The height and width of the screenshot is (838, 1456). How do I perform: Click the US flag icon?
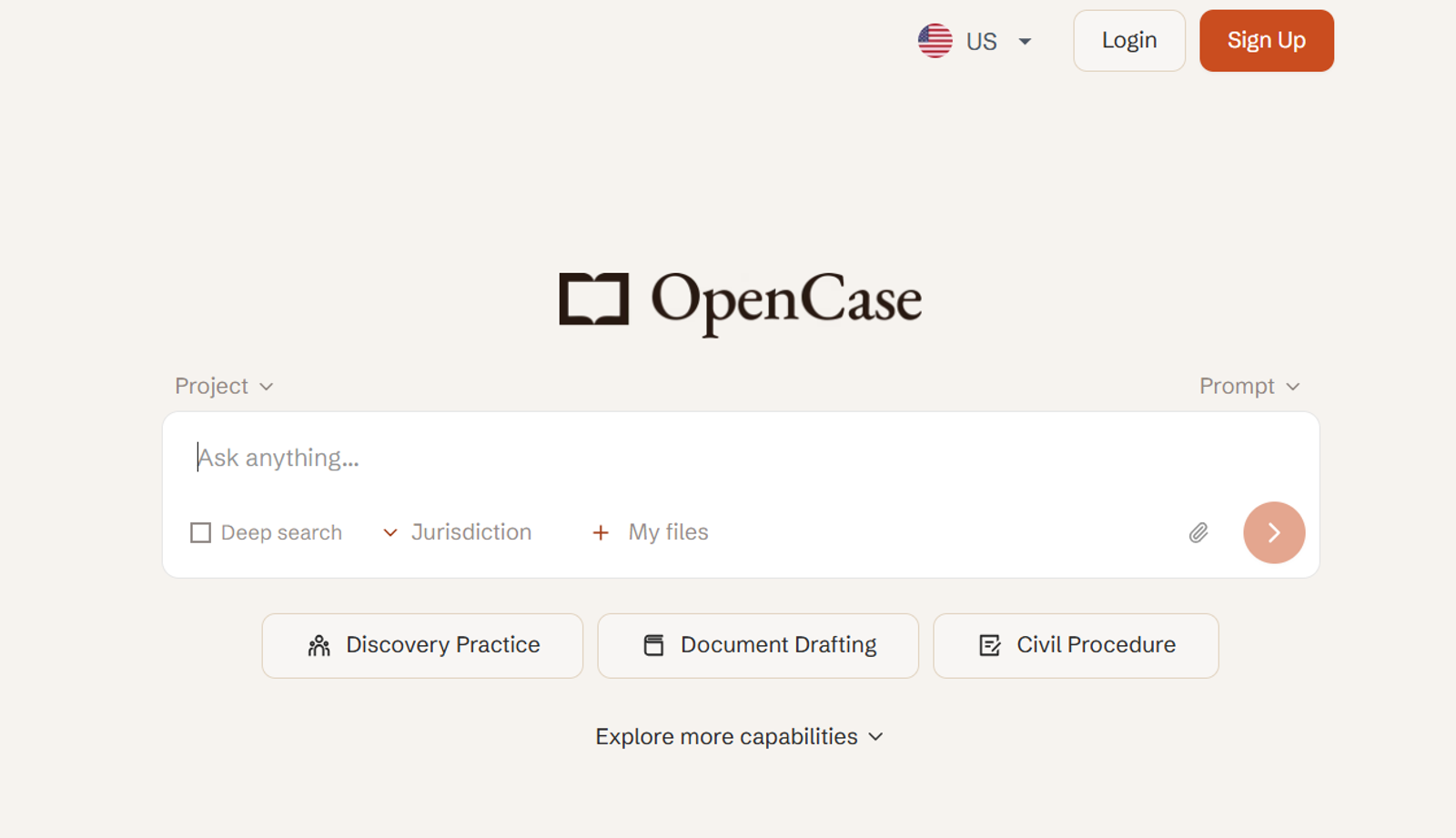tap(935, 41)
